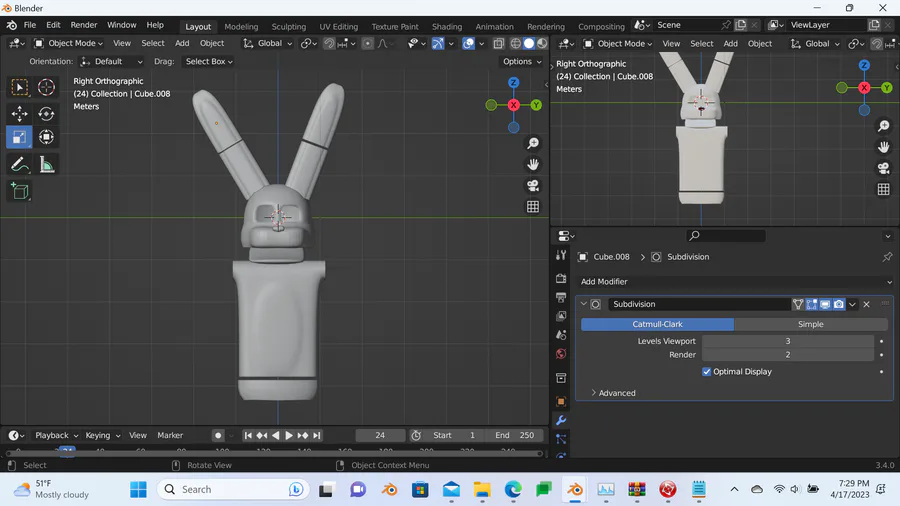Uncheck the Optimal Display checkbox
The width and height of the screenshot is (900, 506).
[x=707, y=372]
